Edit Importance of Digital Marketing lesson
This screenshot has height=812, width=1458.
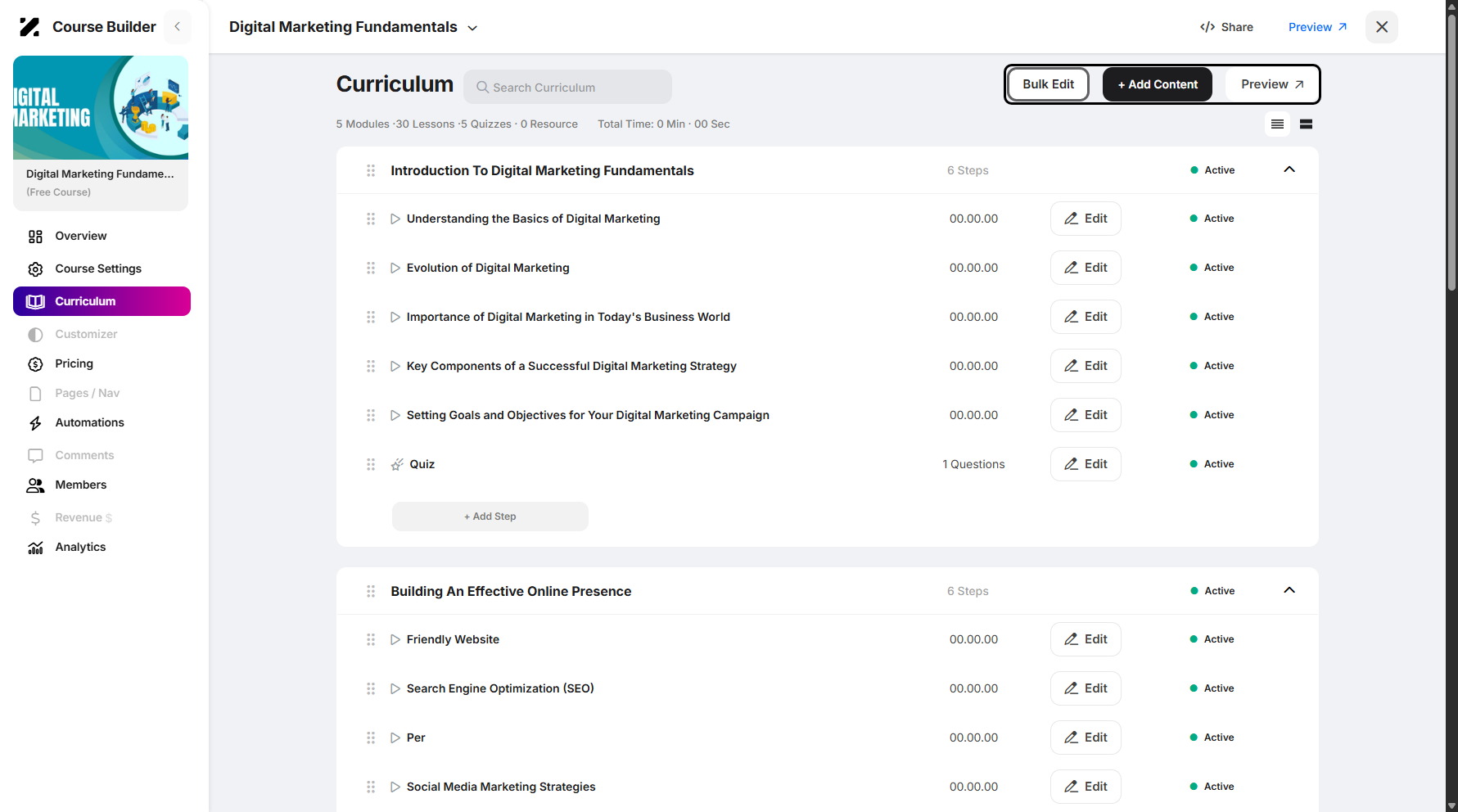pos(1086,317)
